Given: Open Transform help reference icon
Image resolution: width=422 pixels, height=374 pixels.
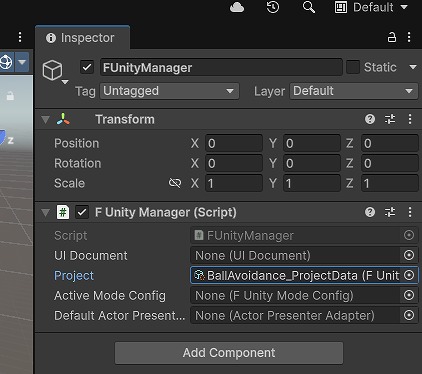Looking at the screenshot, I should coord(370,119).
